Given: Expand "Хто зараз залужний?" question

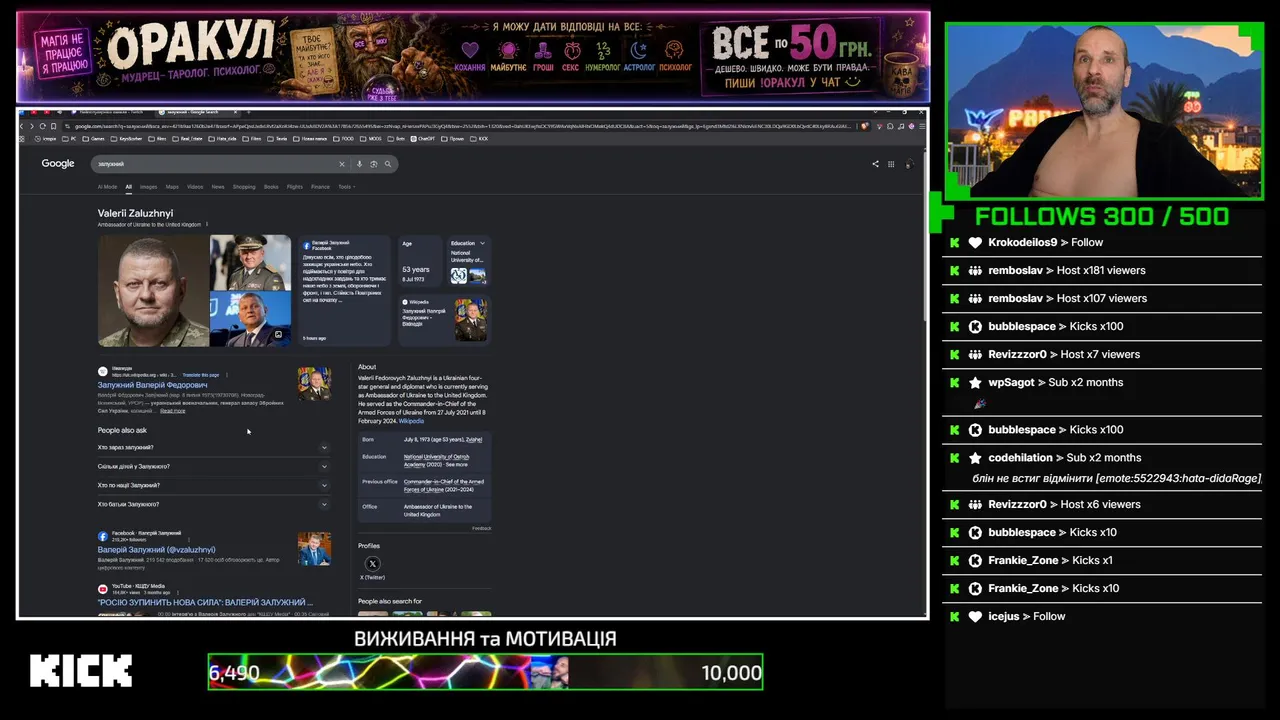Looking at the screenshot, I should pyautogui.click(x=213, y=447).
